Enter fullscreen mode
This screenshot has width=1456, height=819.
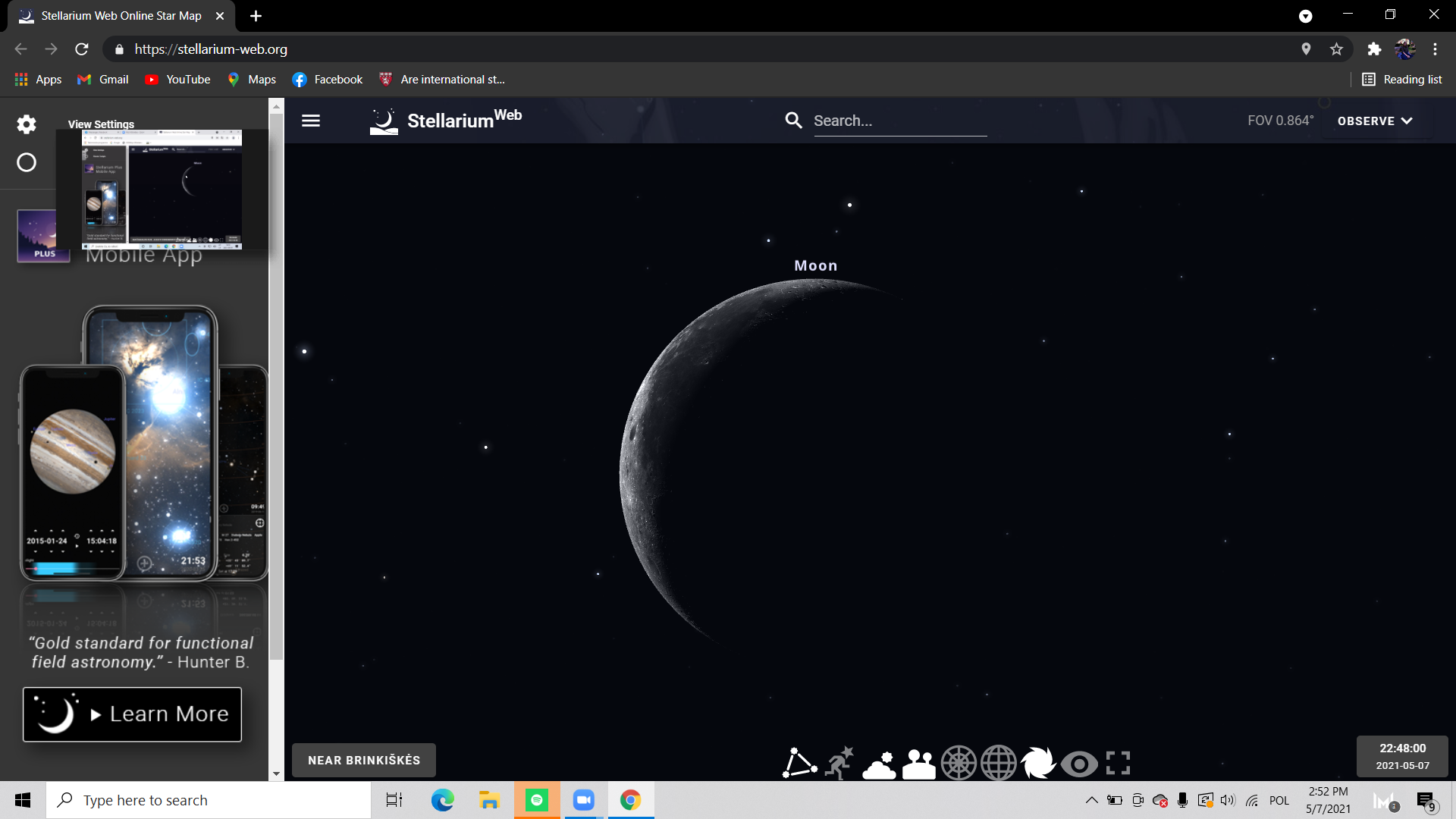click(1118, 763)
